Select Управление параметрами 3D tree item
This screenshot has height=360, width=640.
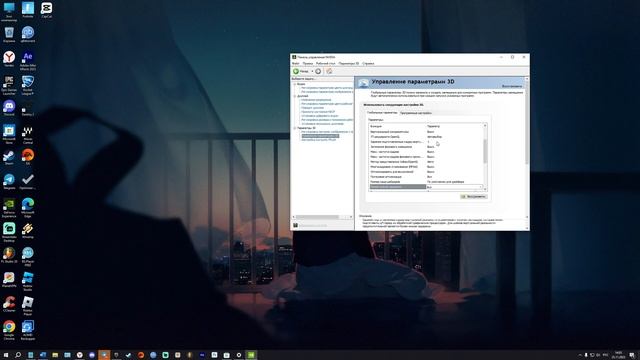pyautogui.click(x=320, y=136)
